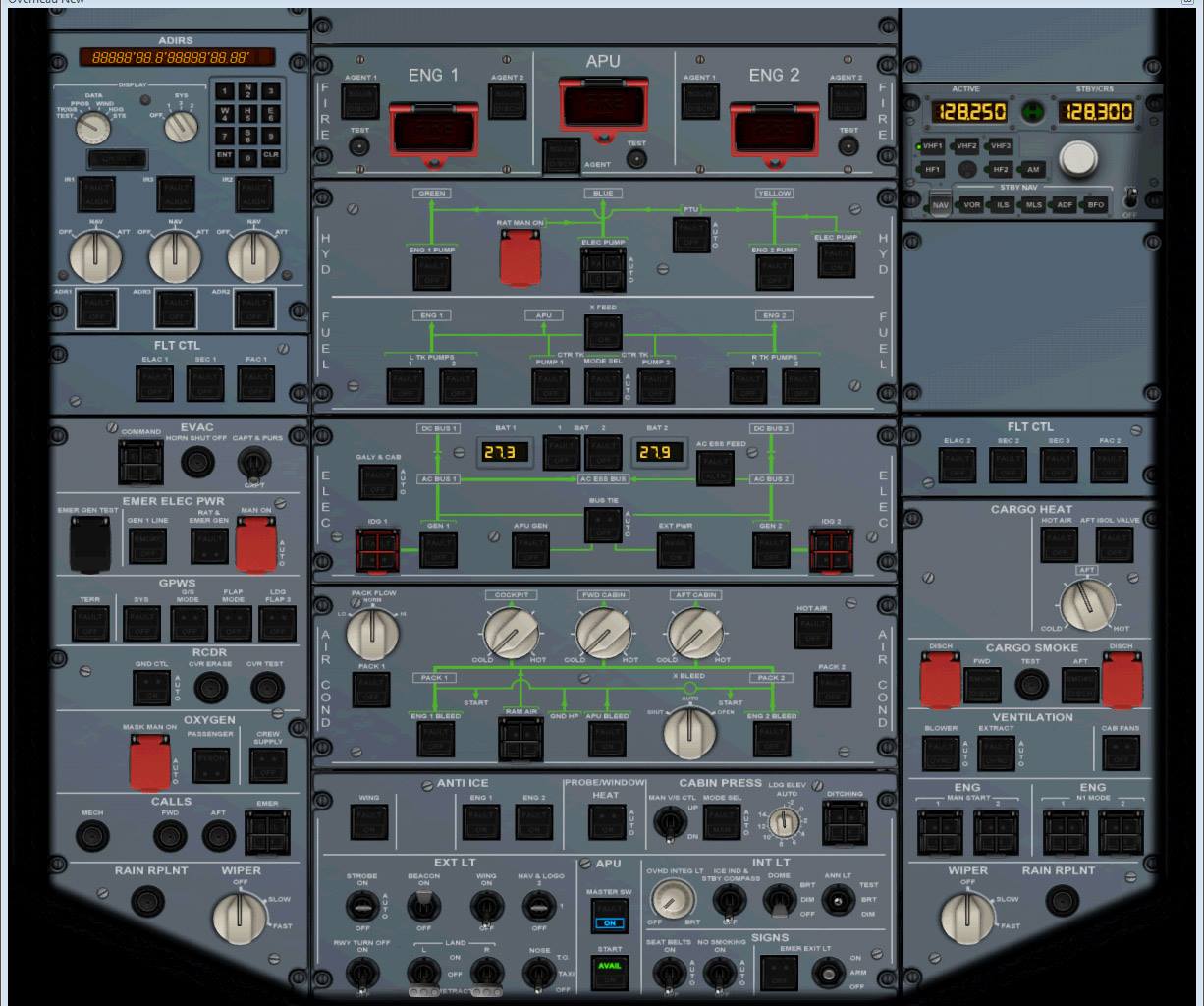Toggle the APU BLEED pushbutton
This screenshot has height=1006, width=1204.
pos(607,739)
